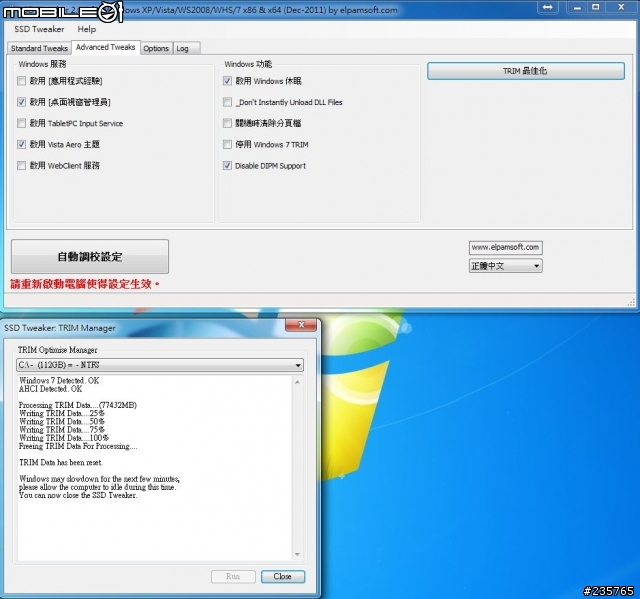
Task: Click the Close button in TRIM Manager
Action: pos(283,577)
